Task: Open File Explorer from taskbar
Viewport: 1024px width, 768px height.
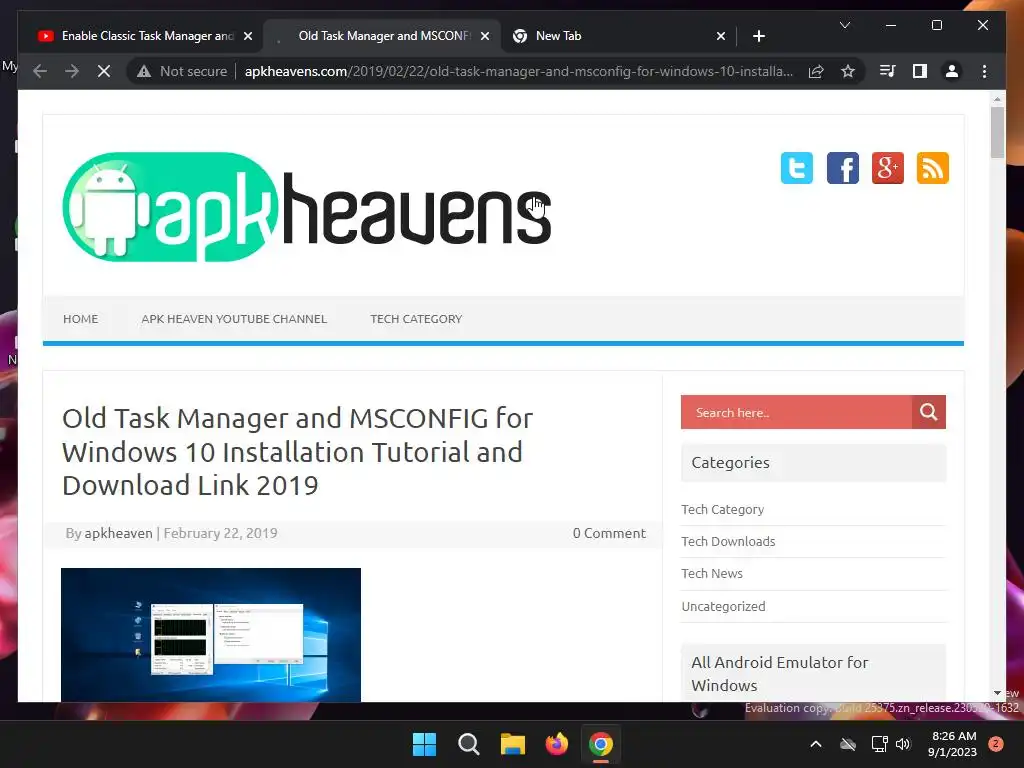Action: (x=513, y=744)
